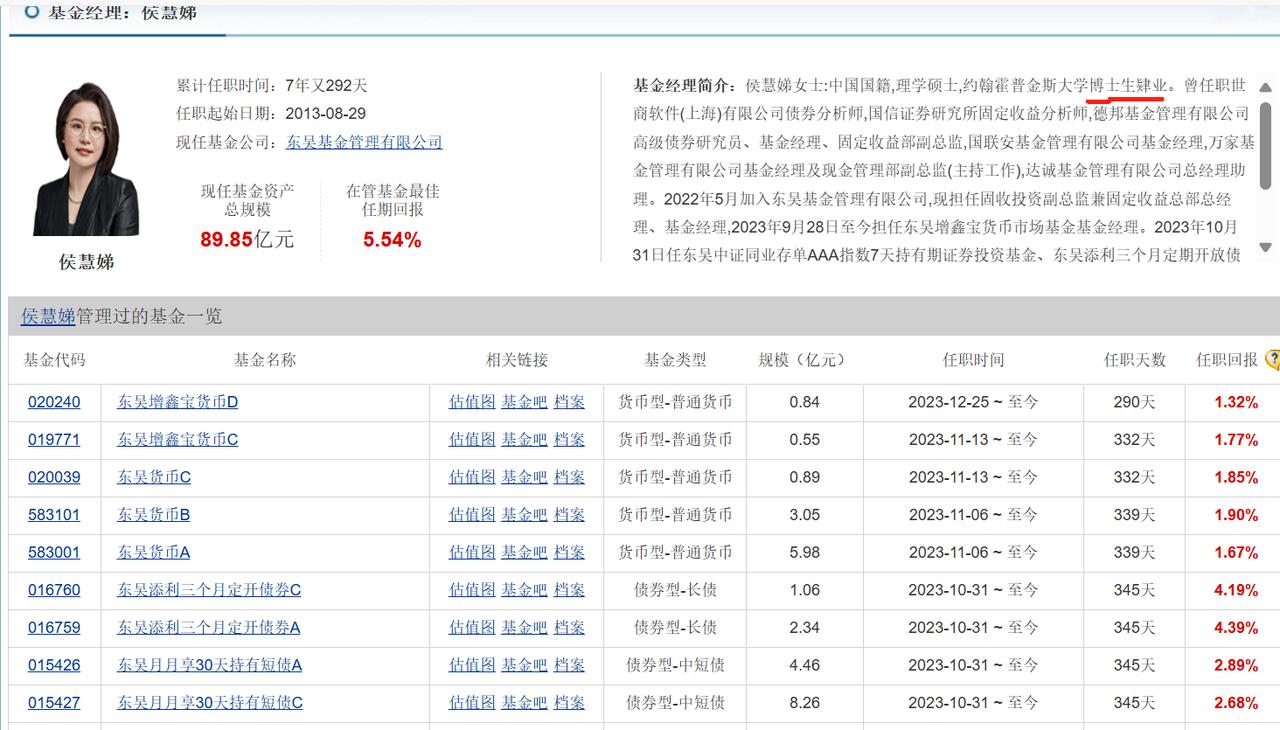Viewport: 1280px width, 730px height.
Task: Click the 5.54% best tenure return value
Action: 392,239
